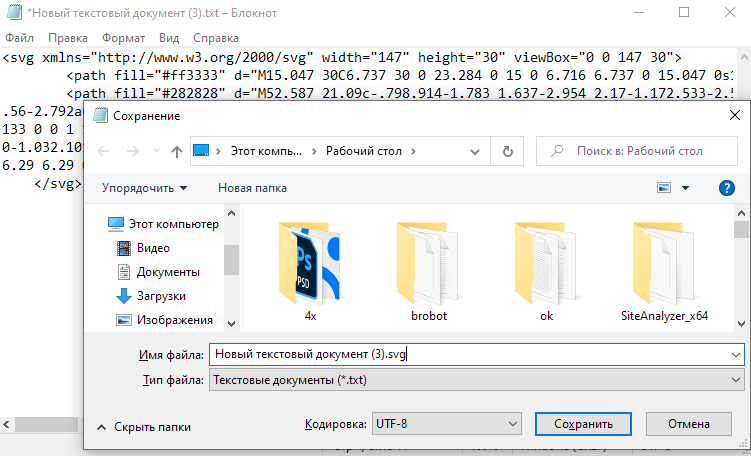The width and height of the screenshot is (751, 456).
Task: Open the Справка menu in Notepad
Action: click(216, 38)
